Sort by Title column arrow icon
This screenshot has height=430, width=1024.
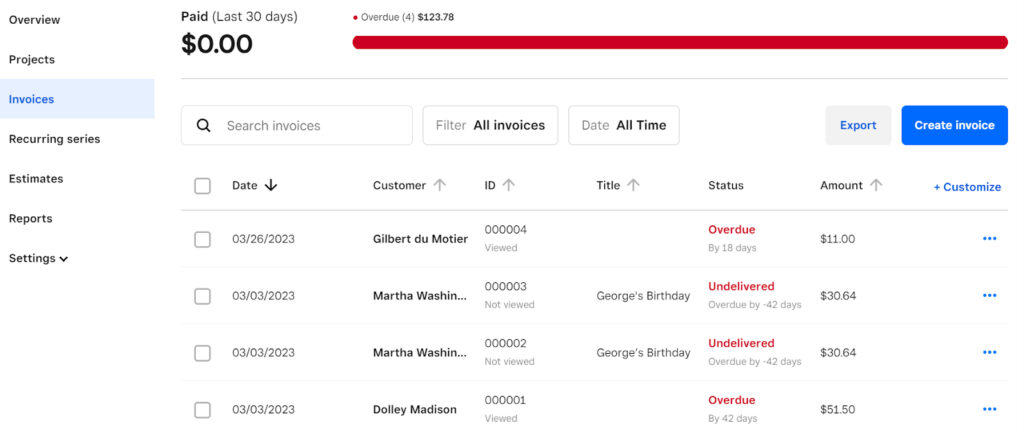click(x=633, y=185)
